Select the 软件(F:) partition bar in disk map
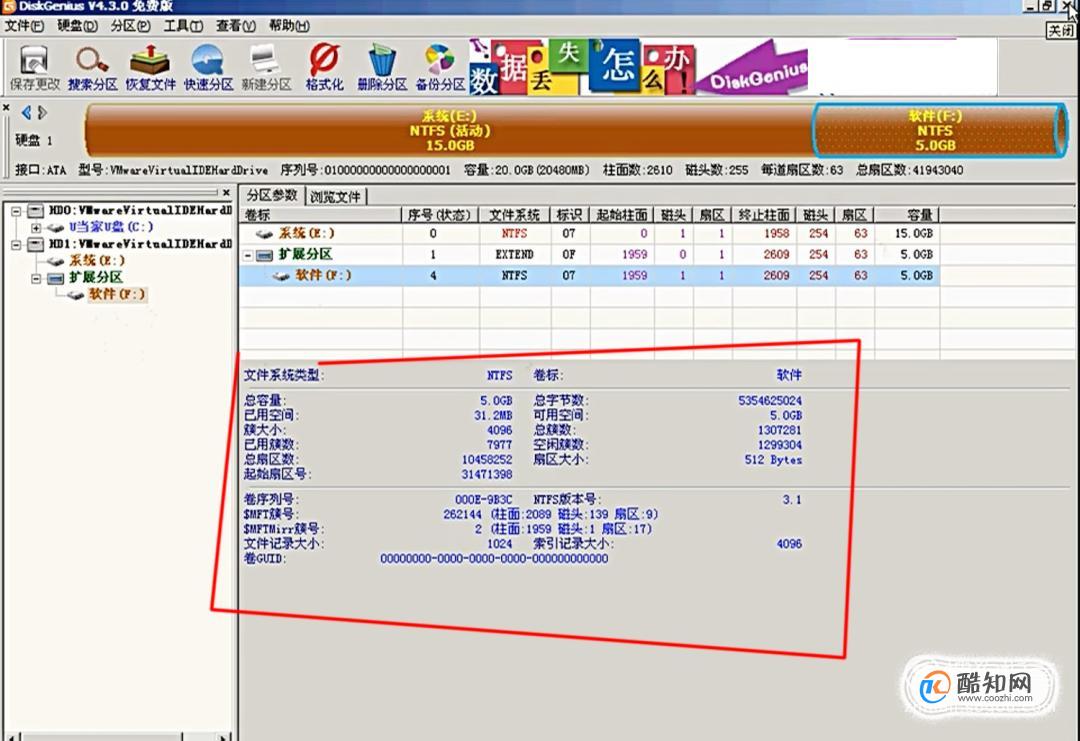The height and width of the screenshot is (741, 1080). coord(939,131)
